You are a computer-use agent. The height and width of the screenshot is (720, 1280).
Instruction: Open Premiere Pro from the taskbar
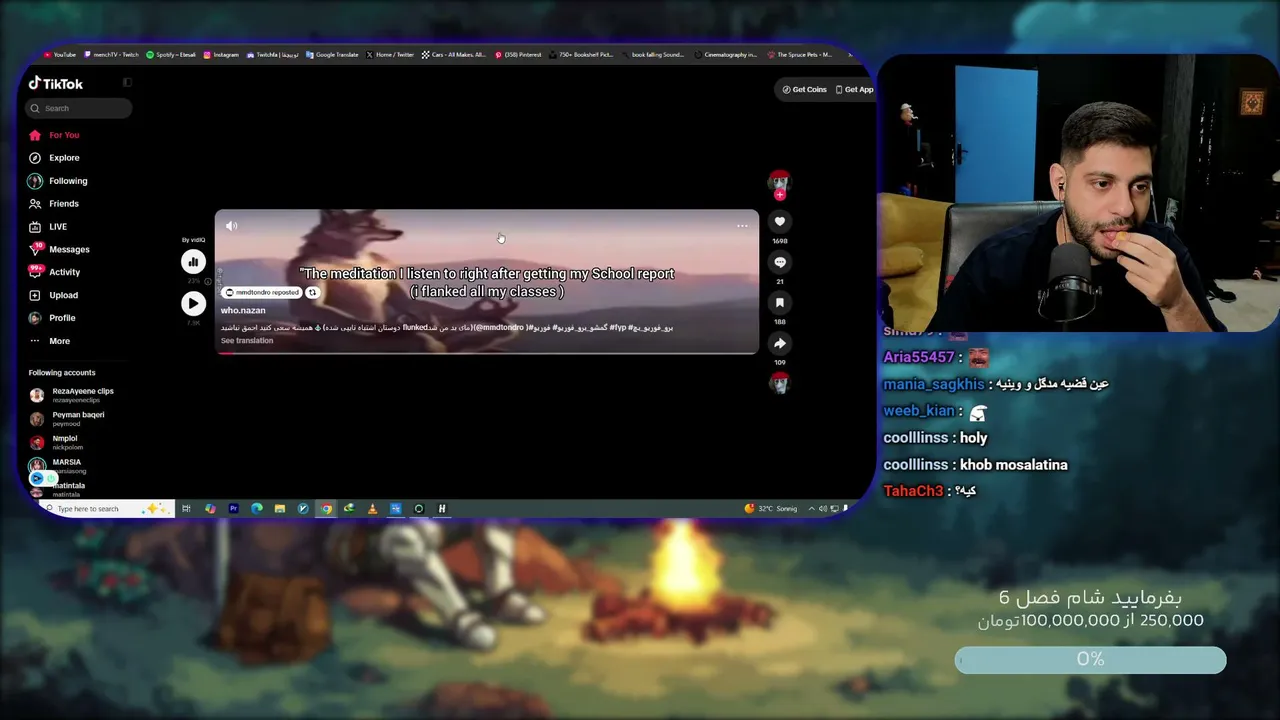click(233, 509)
